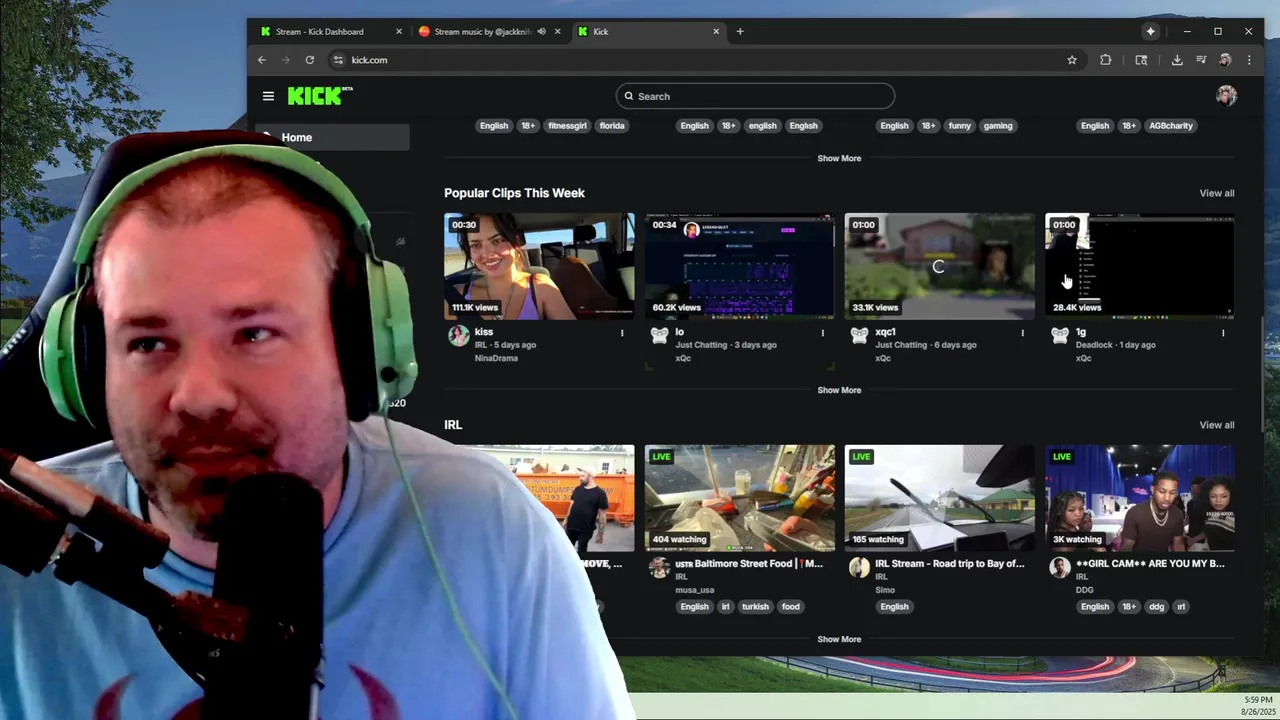1280x720 pixels.
Task: Open the Simo channel name link
Action: [x=885, y=590]
